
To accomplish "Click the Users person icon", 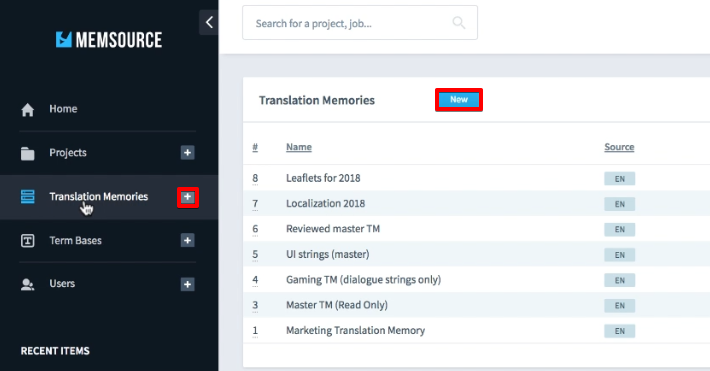I will (28, 284).
